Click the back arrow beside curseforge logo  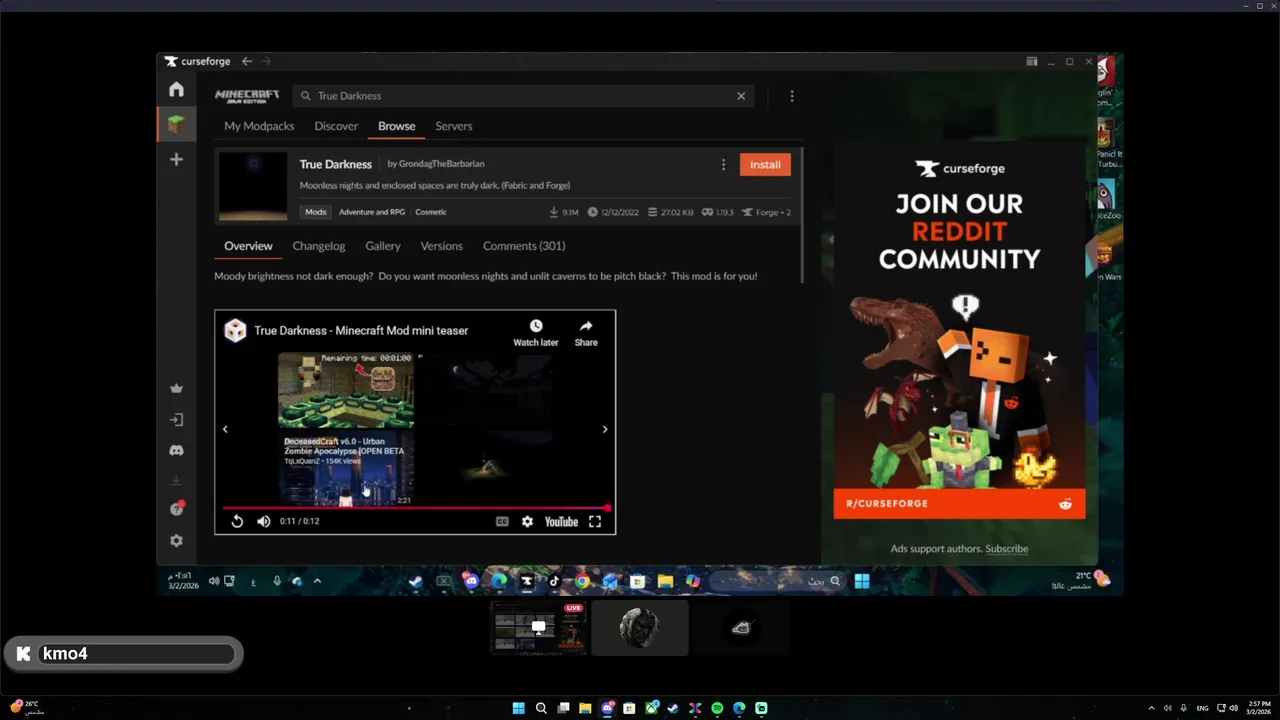click(247, 61)
